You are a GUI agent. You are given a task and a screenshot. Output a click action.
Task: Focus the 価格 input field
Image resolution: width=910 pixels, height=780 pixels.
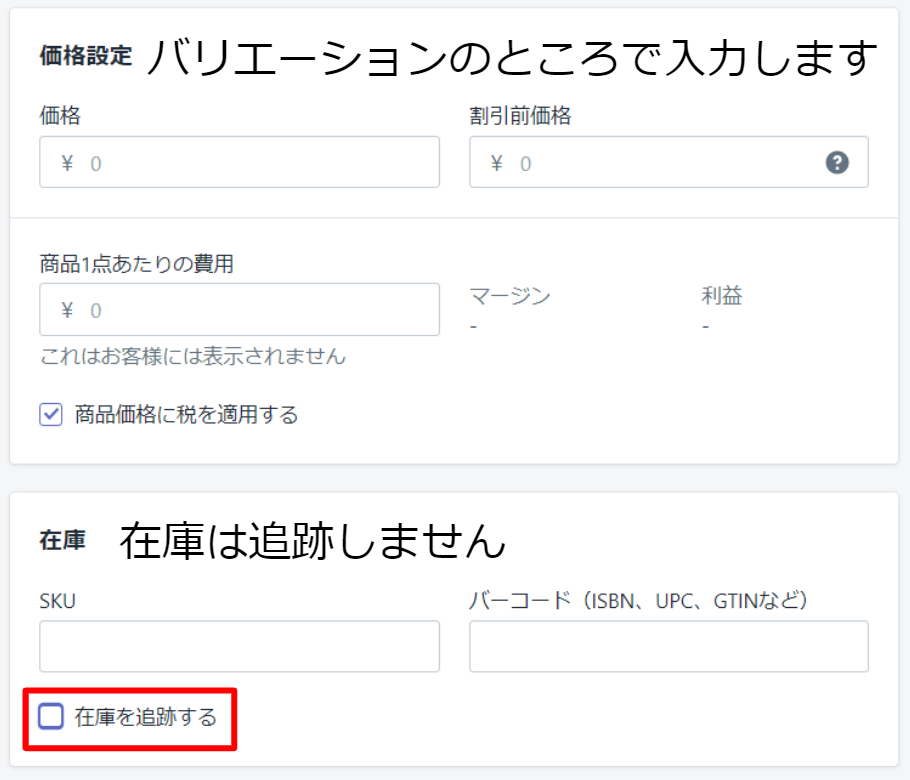(250, 163)
